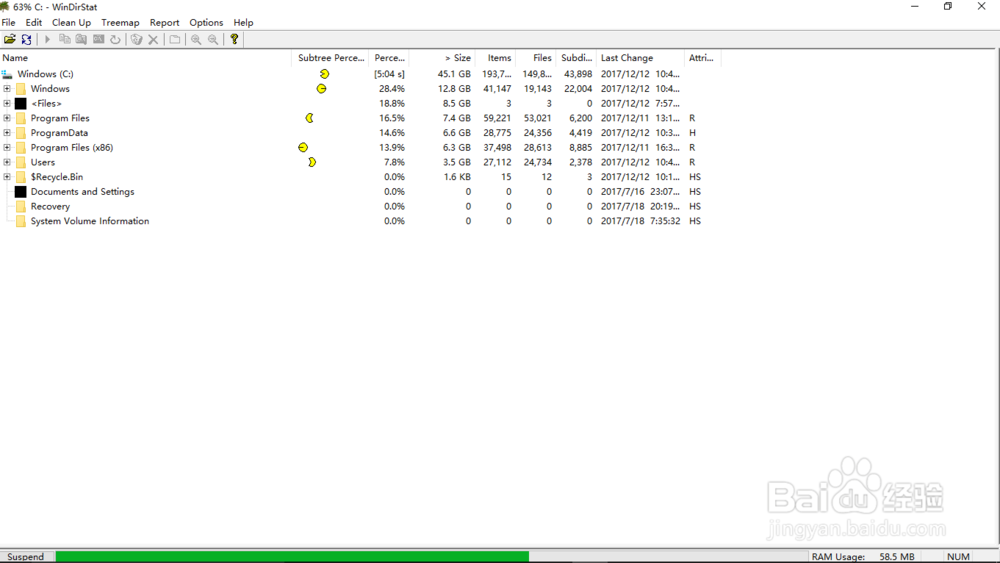The image size is (1000, 563).
Task: Click the pacman indicator in Users row
Action: [312, 162]
